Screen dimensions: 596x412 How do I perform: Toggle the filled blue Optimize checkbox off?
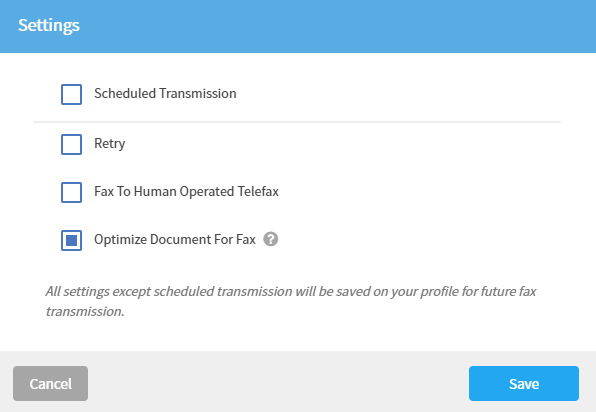click(x=71, y=240)
